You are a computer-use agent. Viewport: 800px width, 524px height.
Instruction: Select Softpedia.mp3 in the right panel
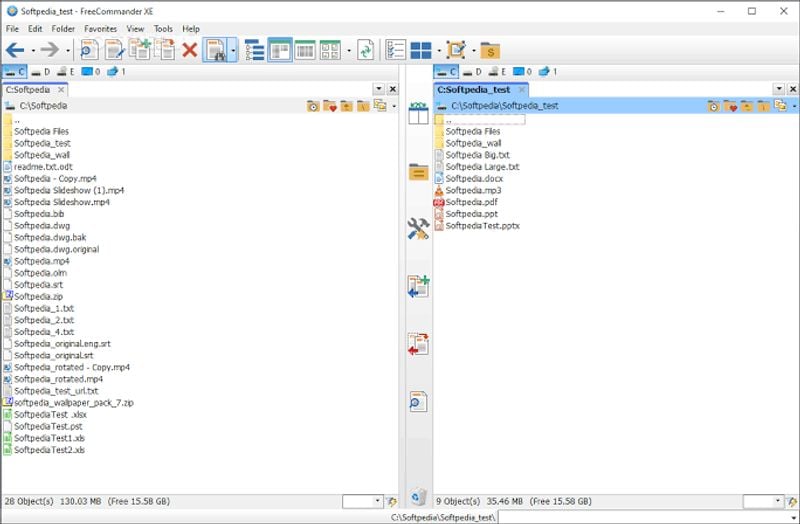click(473, 190)
